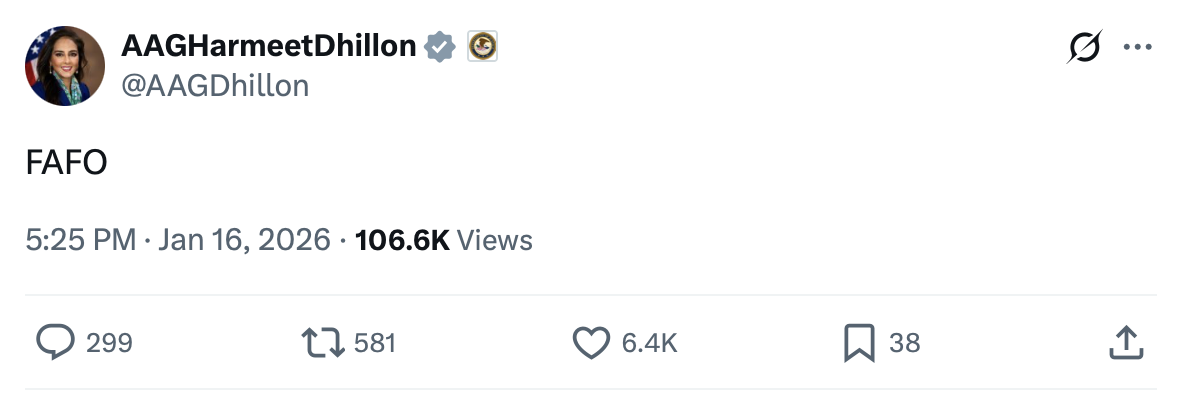Click the AAGHarmeetDhillon display name
The width and height of the screenshot is (1182, 410).
[269, 45]
